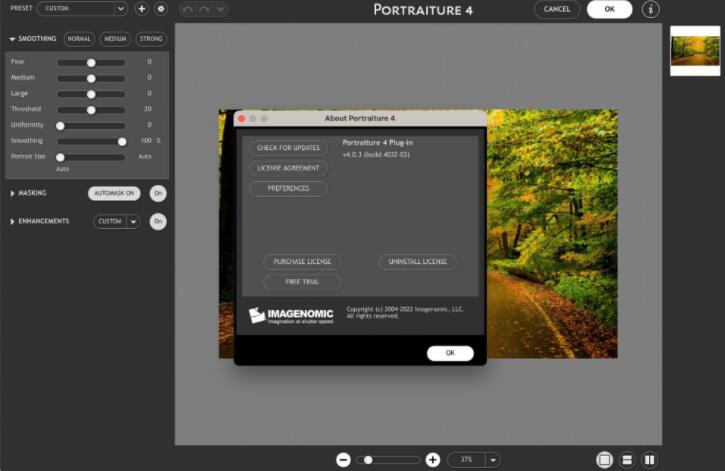Toggle Masking On switch
Screen dimensions: 725x471
158,193
